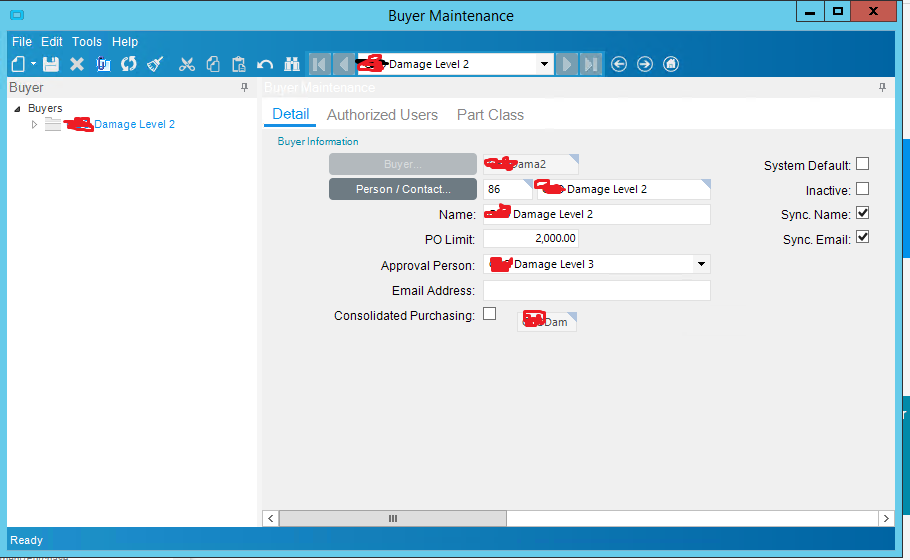This screenshot has height=560, width=910.
Task: Click the horizontal scrollbar right arrow
Action: coord(886,518)
